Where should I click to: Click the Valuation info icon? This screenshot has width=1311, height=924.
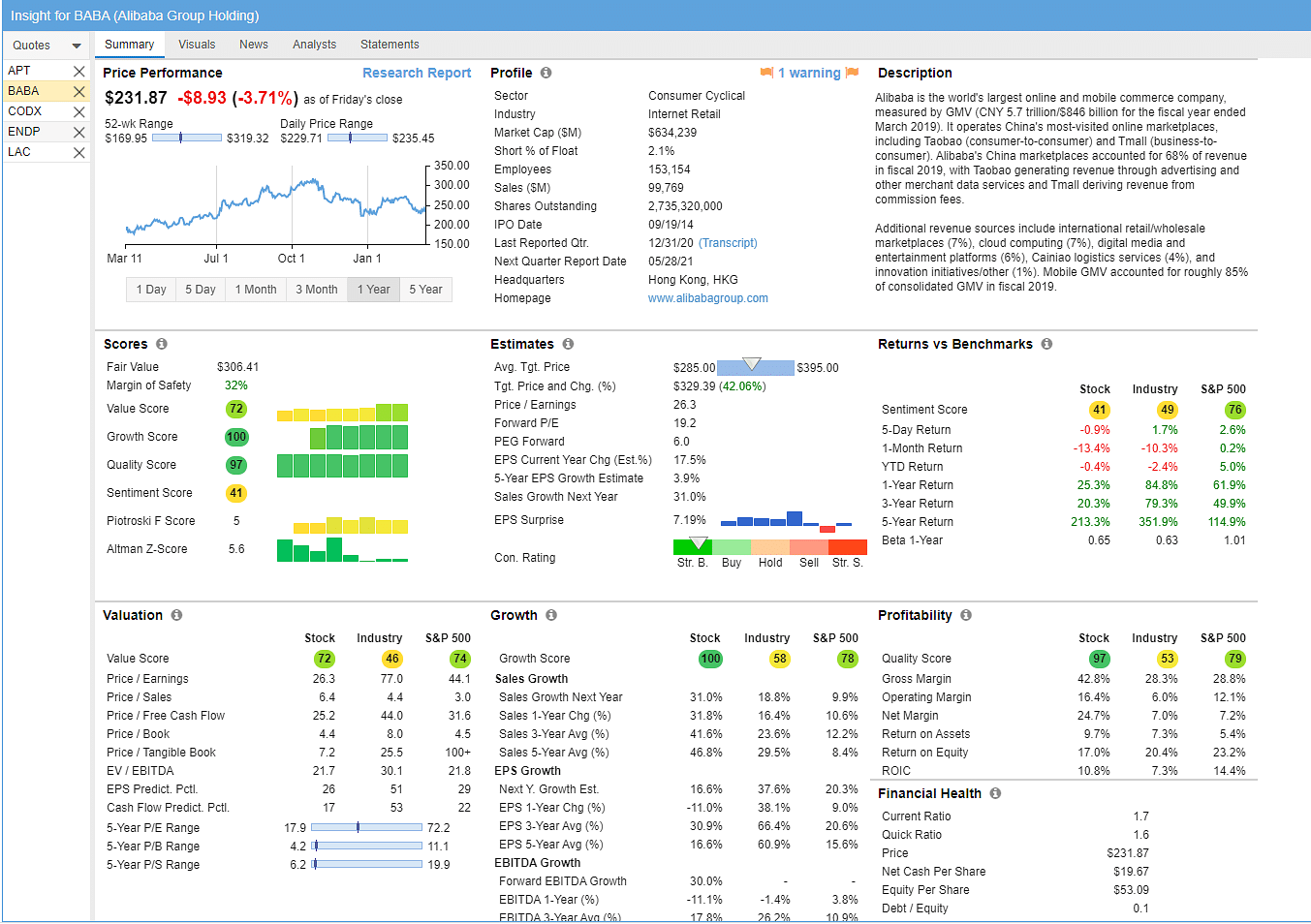[x=176, y=615]
